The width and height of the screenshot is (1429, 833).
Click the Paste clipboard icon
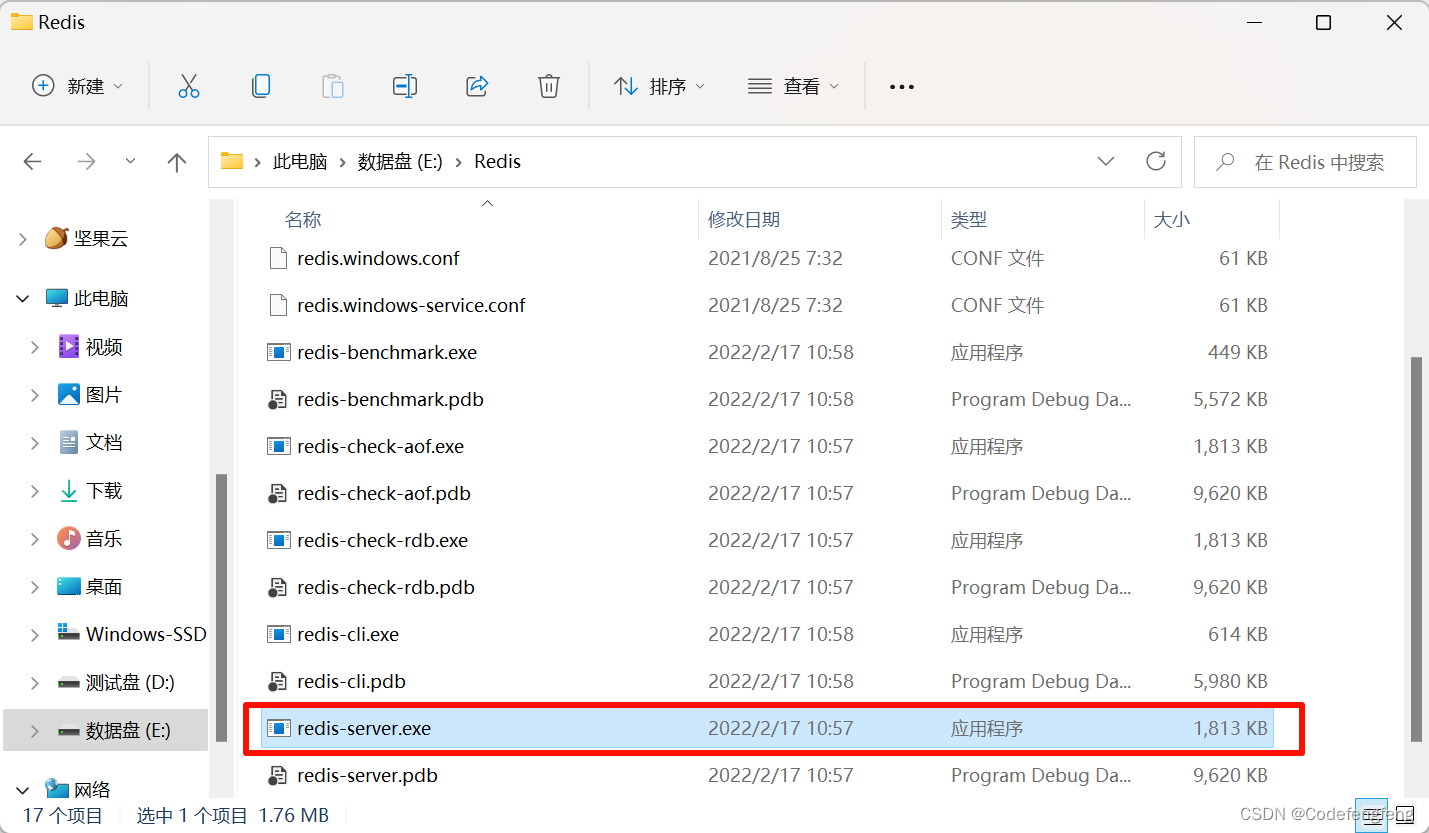pos(333,86)
